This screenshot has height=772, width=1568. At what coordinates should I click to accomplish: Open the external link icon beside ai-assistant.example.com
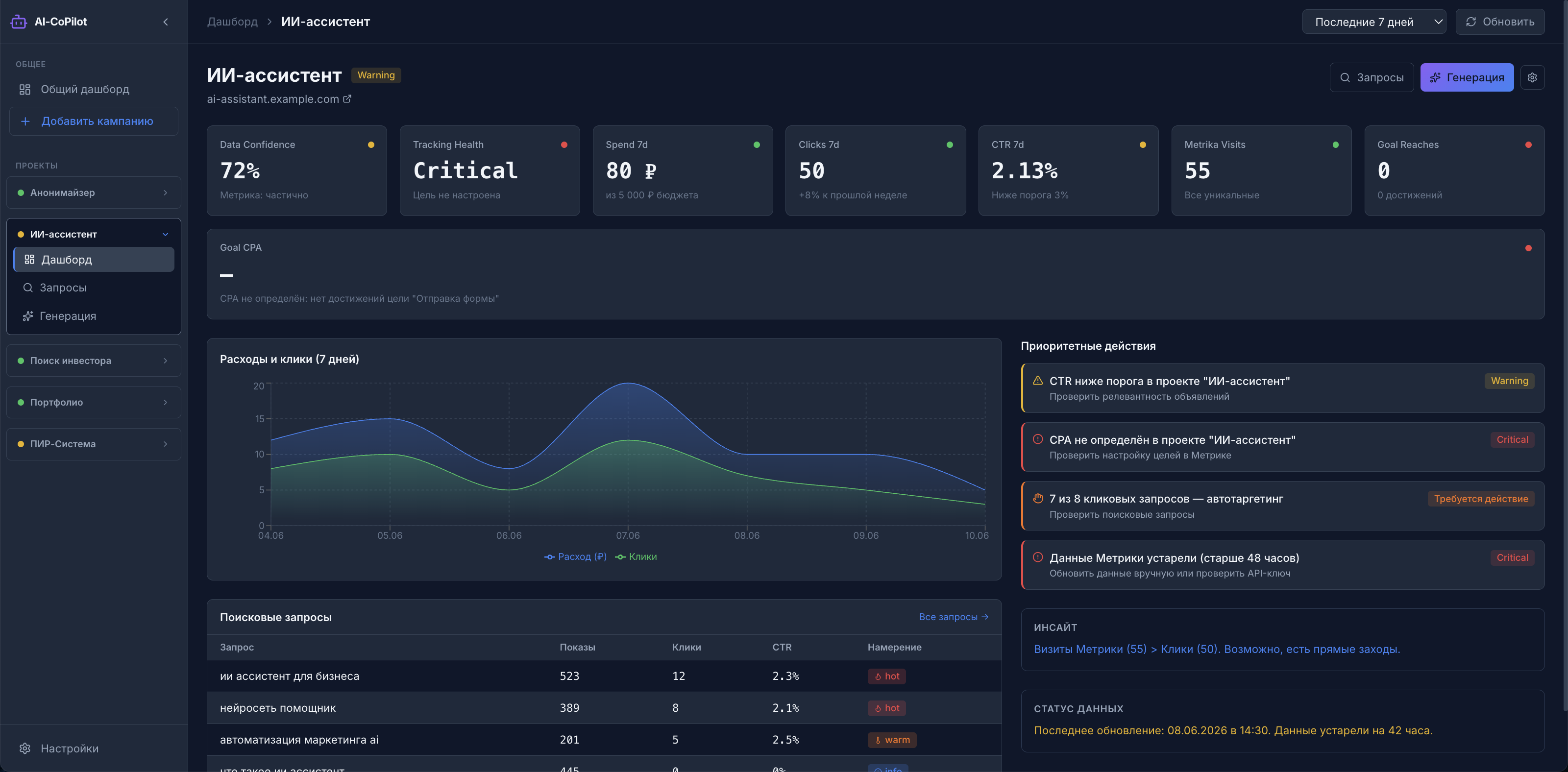click(x=347, y=98)
